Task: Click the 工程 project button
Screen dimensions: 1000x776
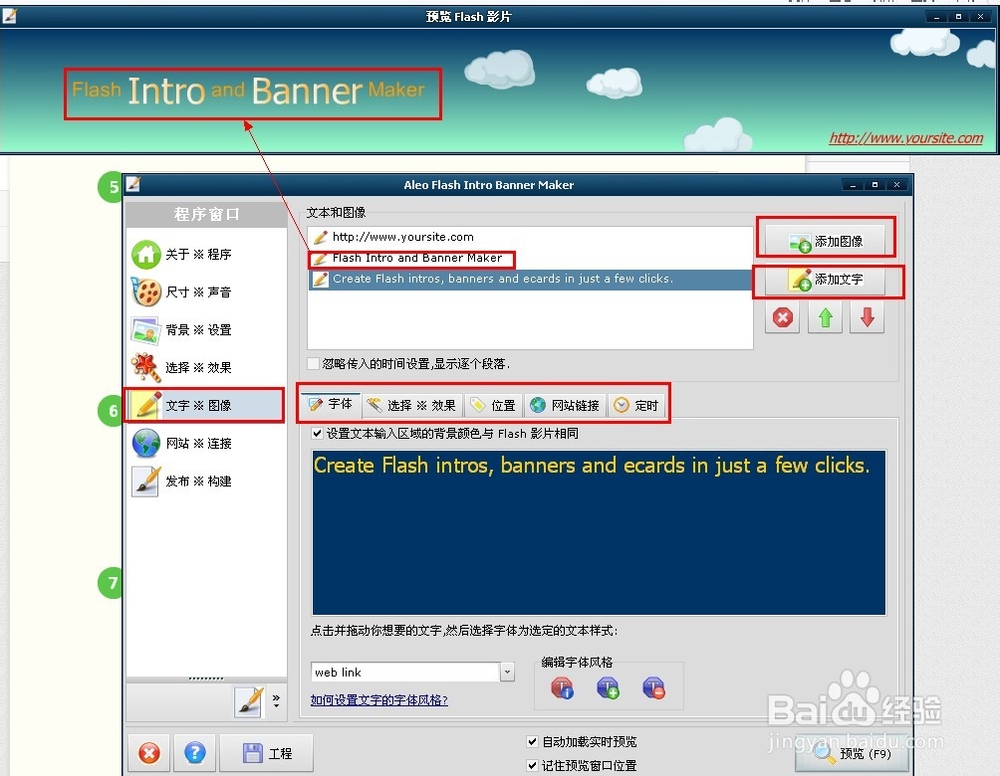Action: click(267, 754)
